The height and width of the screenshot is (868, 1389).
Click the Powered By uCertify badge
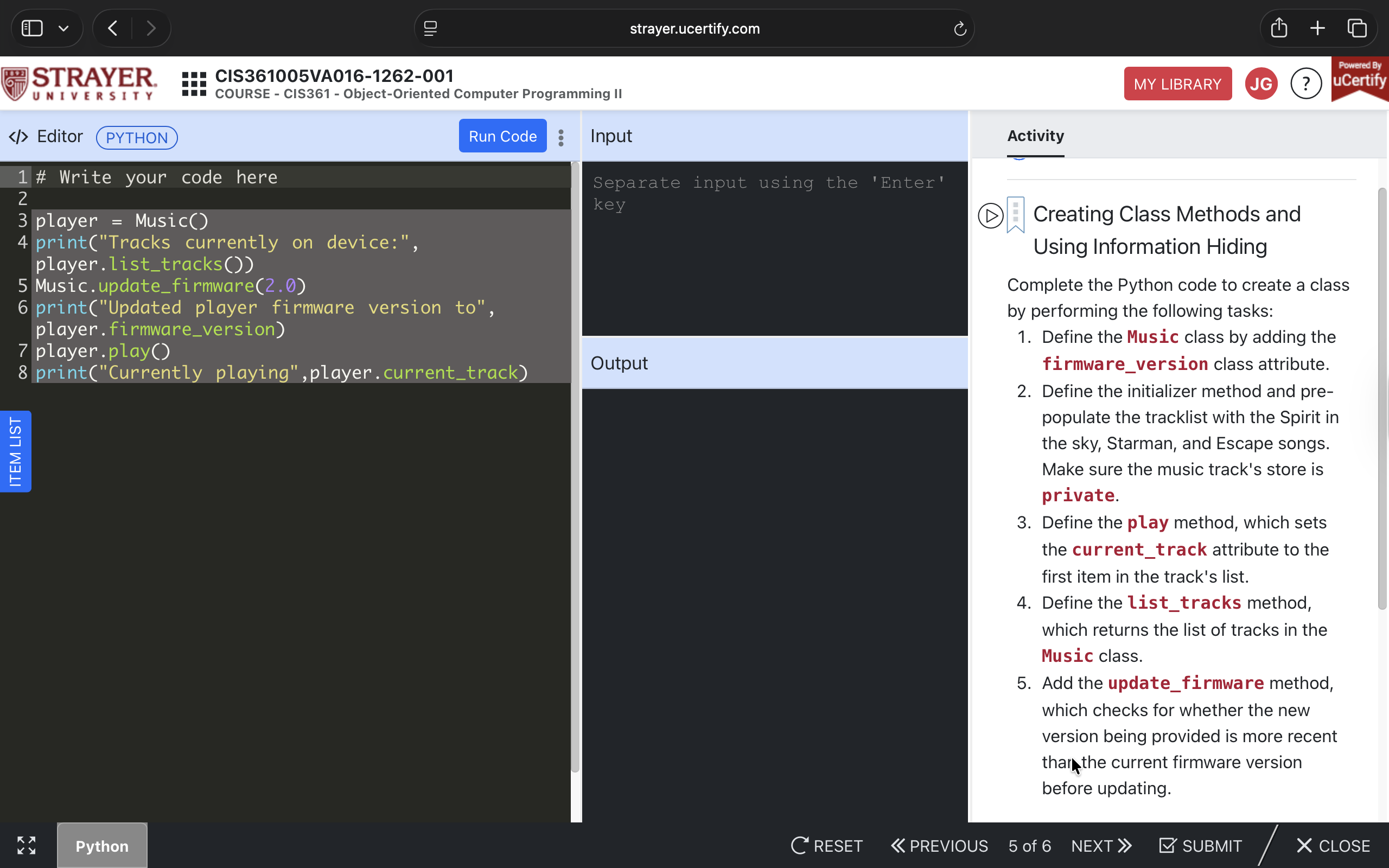coord(1360,79)
